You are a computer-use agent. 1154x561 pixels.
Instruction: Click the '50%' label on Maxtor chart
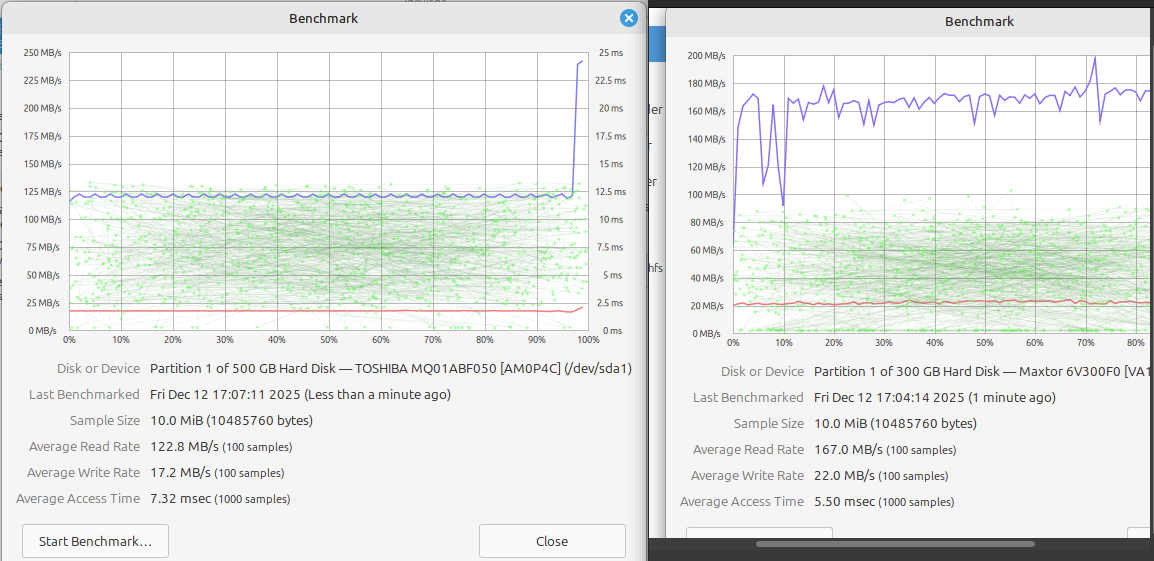coord(985,343)
